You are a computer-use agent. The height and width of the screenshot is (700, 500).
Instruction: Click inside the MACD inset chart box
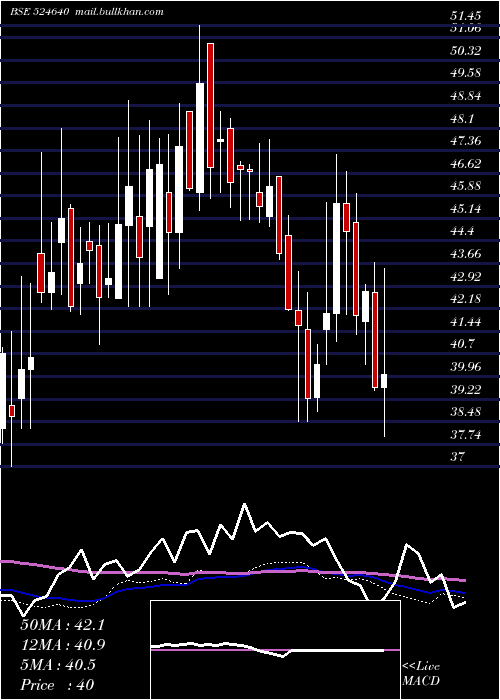[275, 650]
